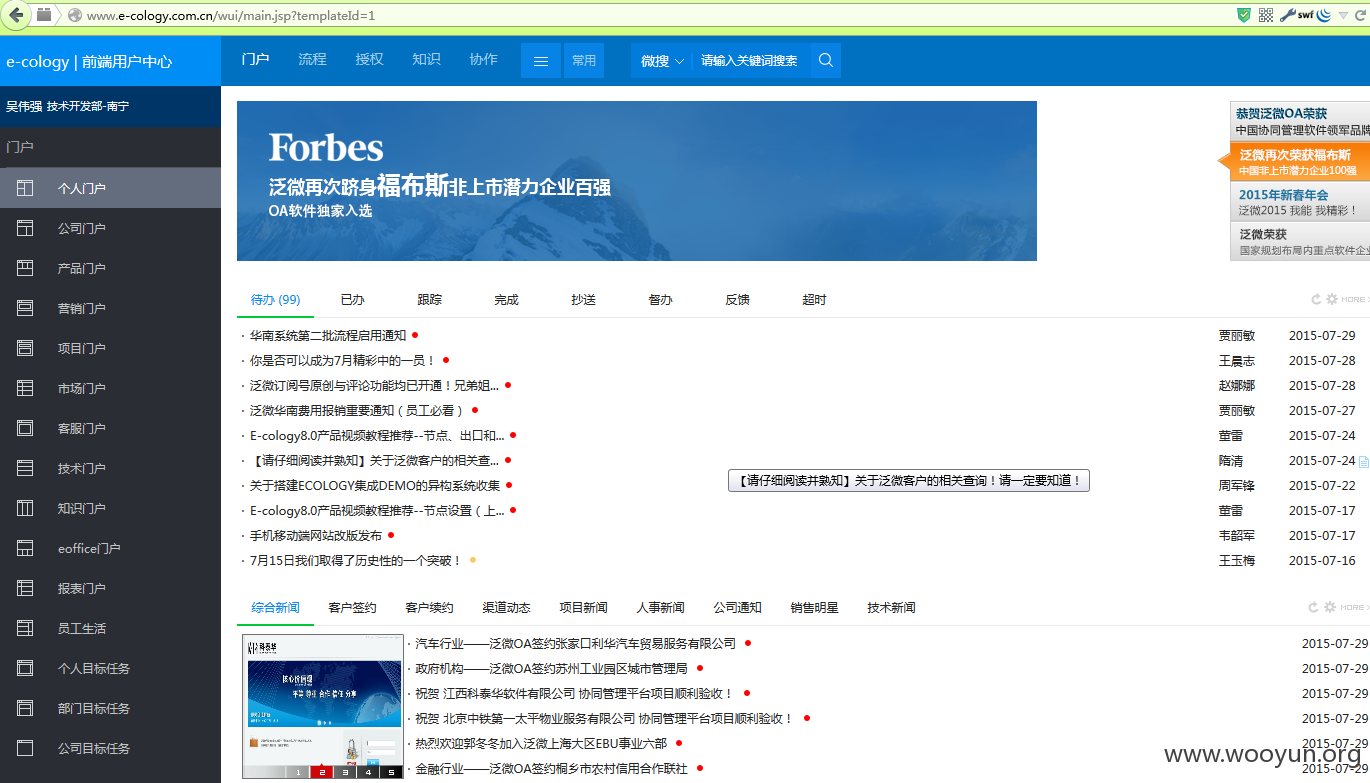1370x783 pixels.
Task: Click the Forbes banner image
Action: pos(636,181)
